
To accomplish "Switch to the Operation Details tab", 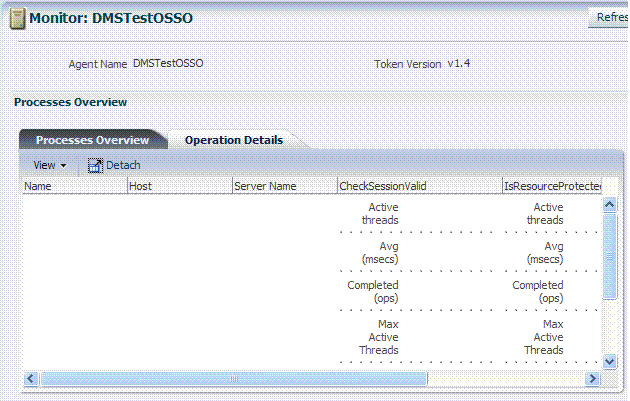I will pos(234,140).
